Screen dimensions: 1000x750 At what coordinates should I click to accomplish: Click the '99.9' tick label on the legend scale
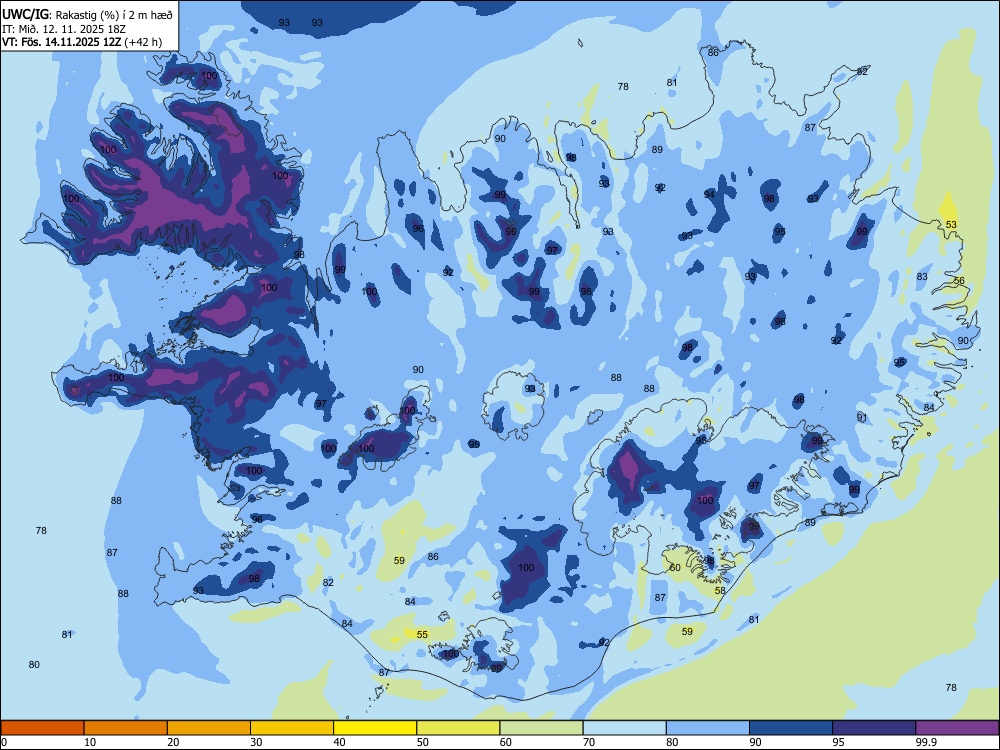tap(925, 742)
